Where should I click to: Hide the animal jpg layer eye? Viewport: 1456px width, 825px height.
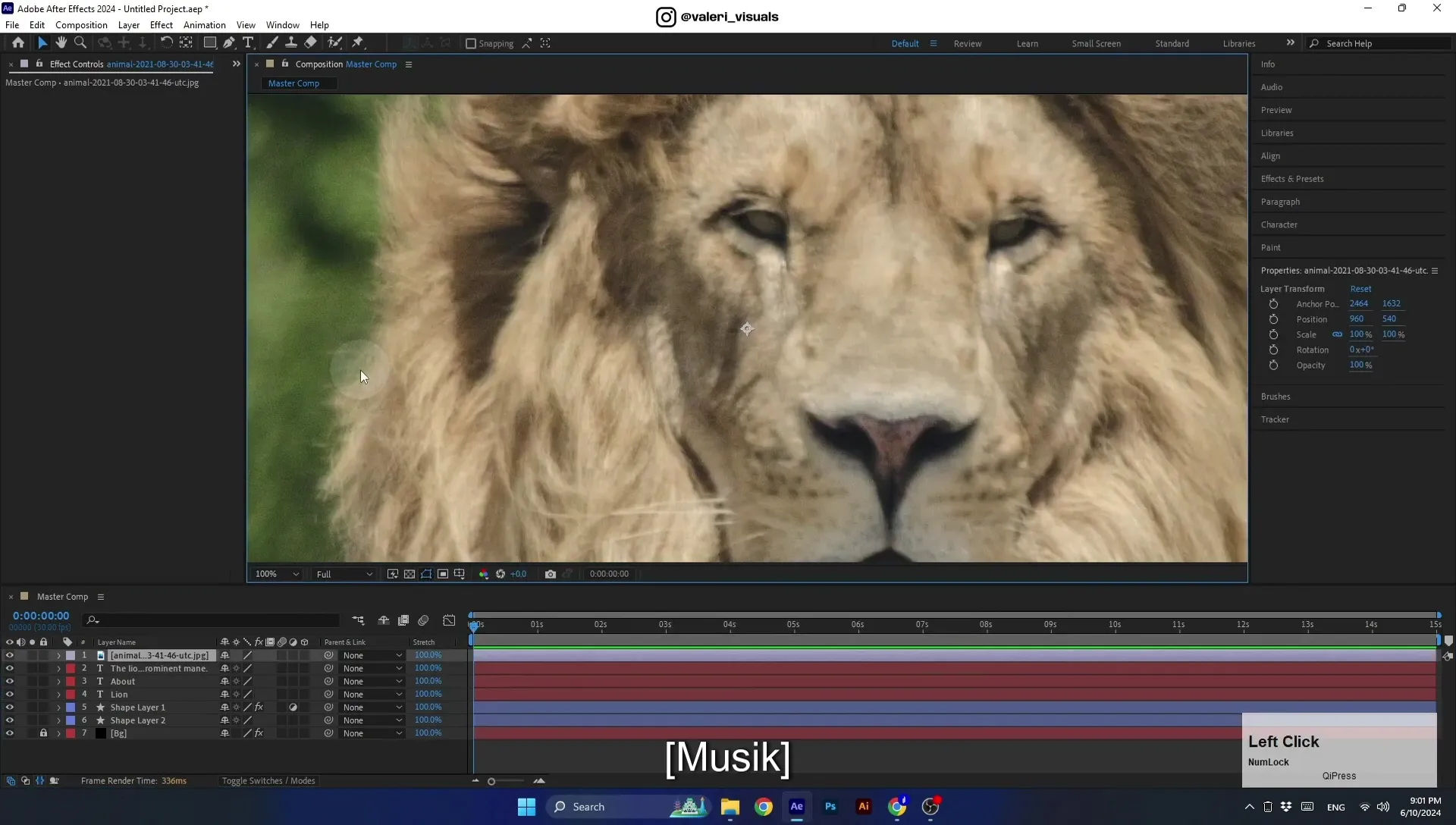[9, 656]
